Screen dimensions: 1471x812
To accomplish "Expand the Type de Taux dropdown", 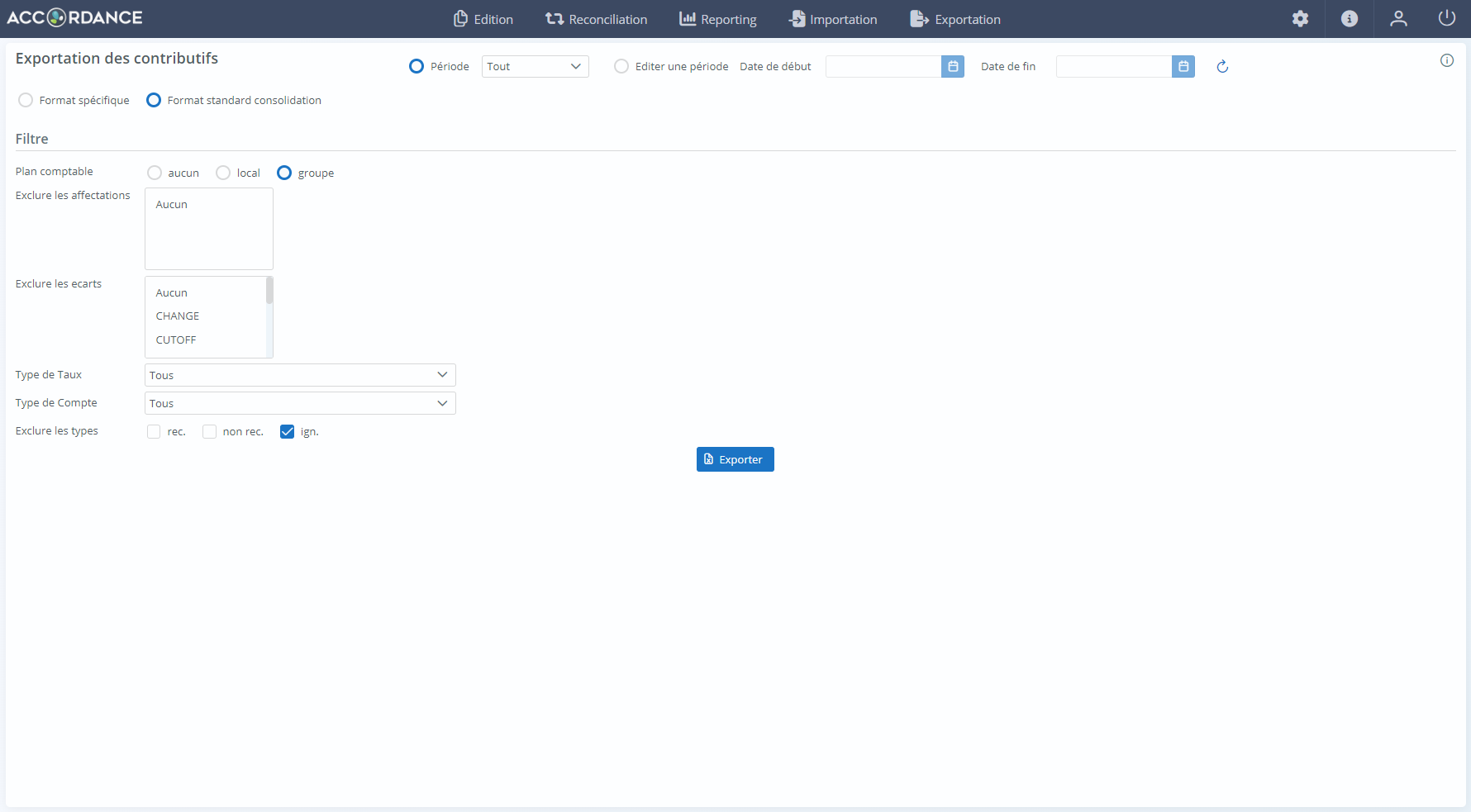I will [300, 375].
